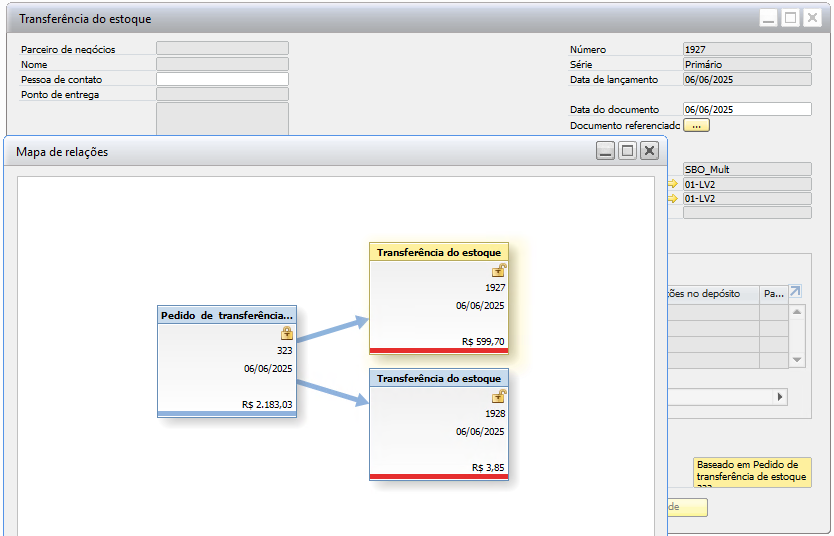Click the open padlock icon on transfer 1927
This screenshot has width=834, height=536.
pyautogui.click(x=499, y=270)
